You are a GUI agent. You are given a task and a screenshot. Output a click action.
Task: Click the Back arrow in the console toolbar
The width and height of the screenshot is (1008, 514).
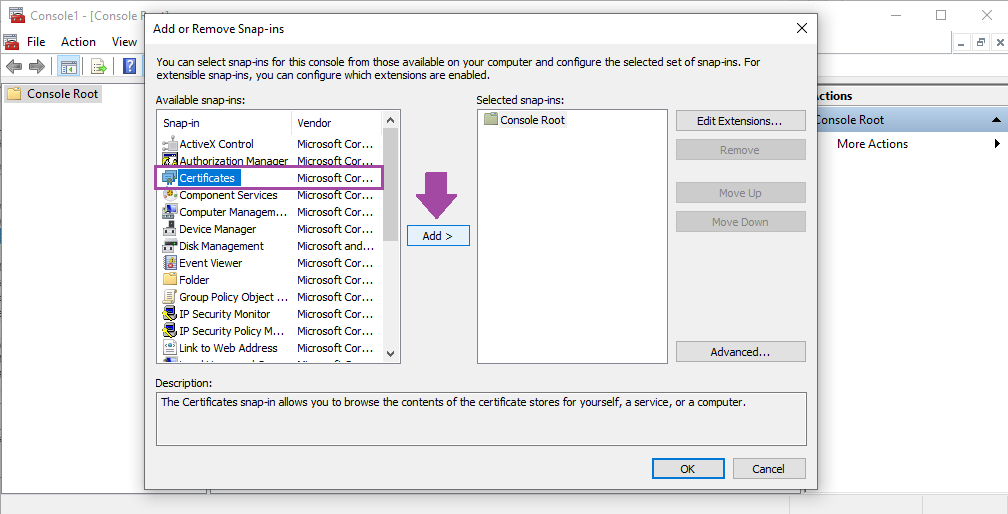[x=14, y=66]
